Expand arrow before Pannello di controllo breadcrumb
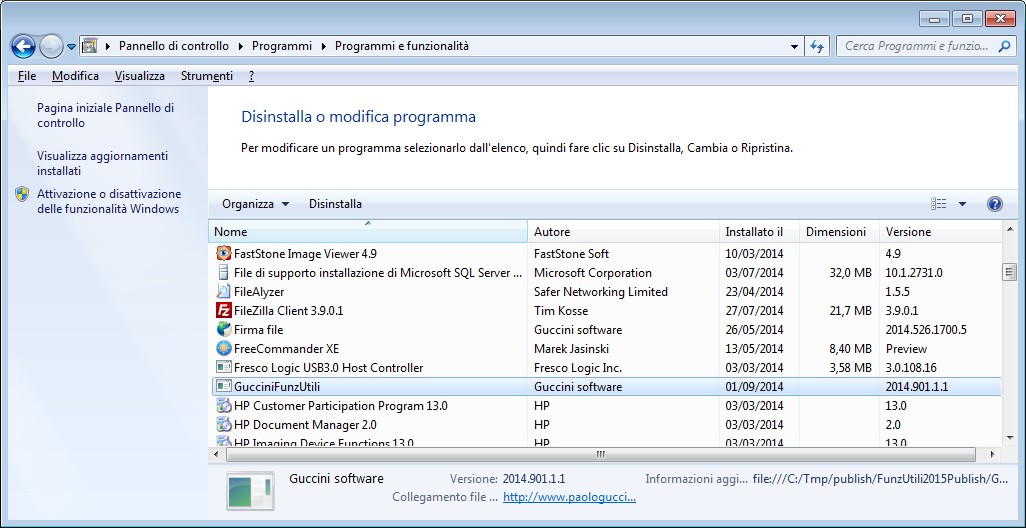 click(107, 46)
